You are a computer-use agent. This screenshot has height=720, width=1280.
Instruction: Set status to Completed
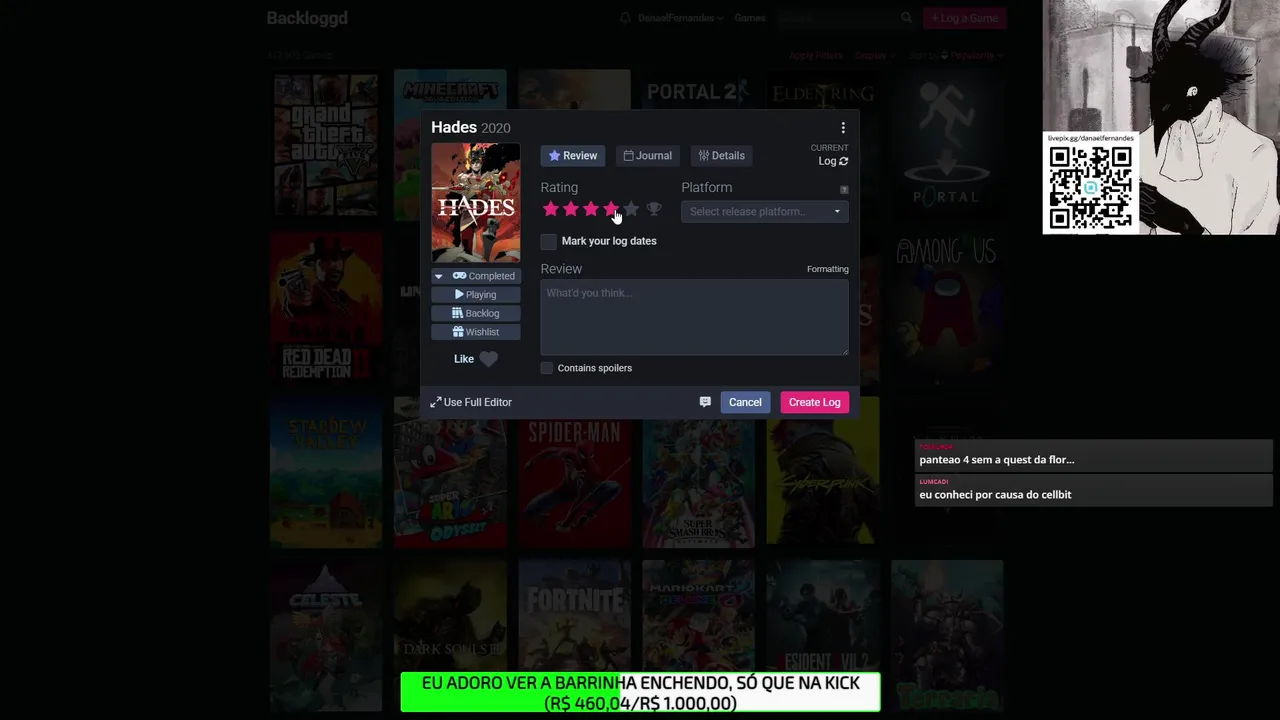tap(484, 276)
